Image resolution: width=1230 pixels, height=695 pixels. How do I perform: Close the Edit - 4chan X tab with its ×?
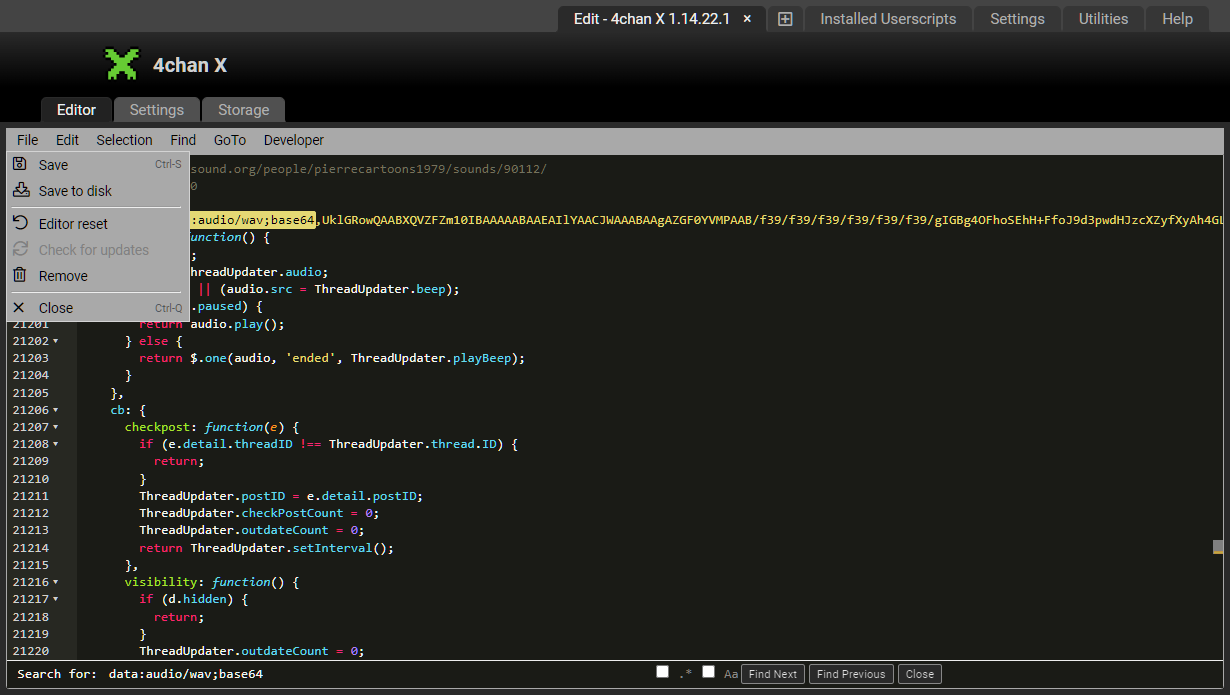click(747, 19)
